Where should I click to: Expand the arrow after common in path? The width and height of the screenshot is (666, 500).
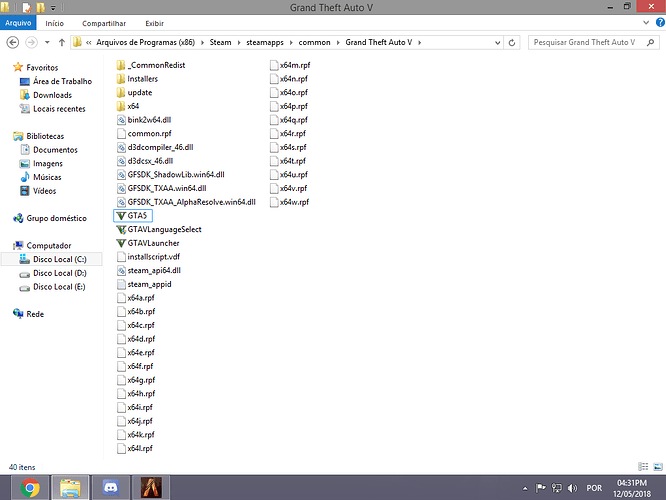338,42
